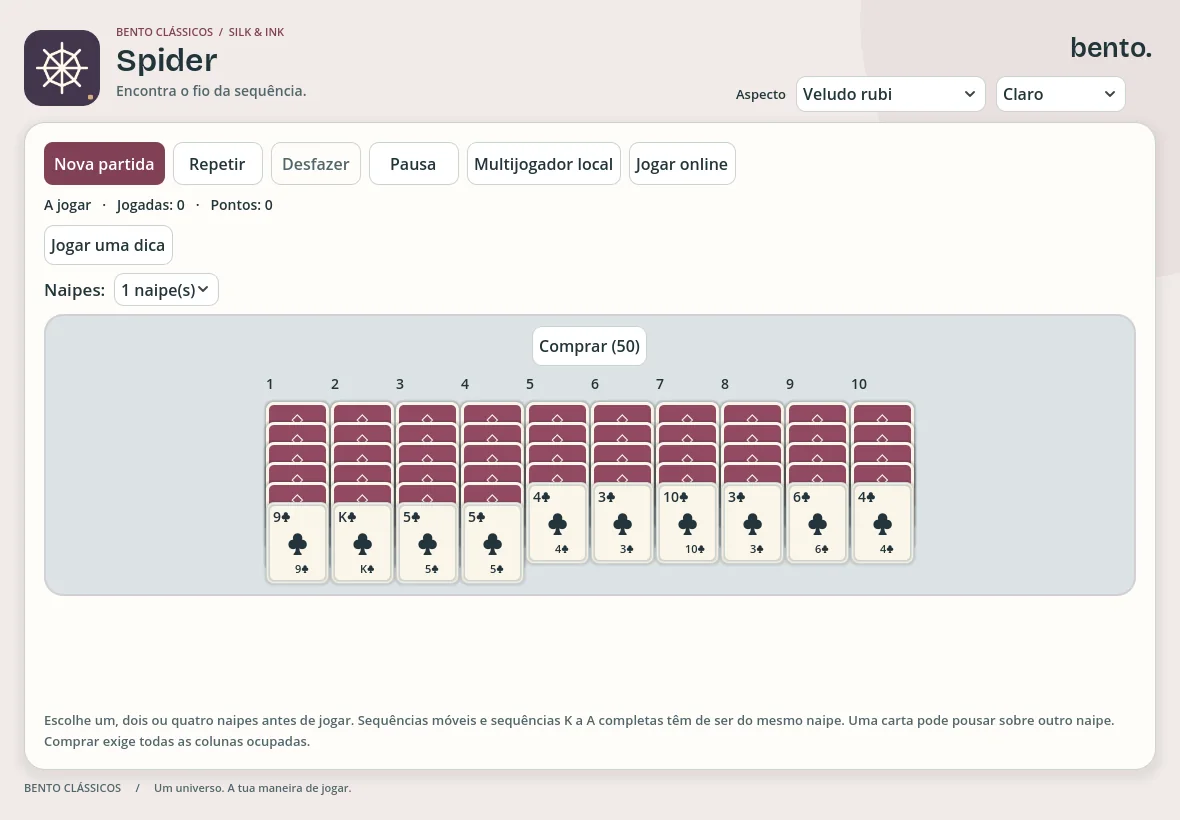The image size is (1180, 820).
Task: Select the 5 of clubs in column 4
Action: 492,543
